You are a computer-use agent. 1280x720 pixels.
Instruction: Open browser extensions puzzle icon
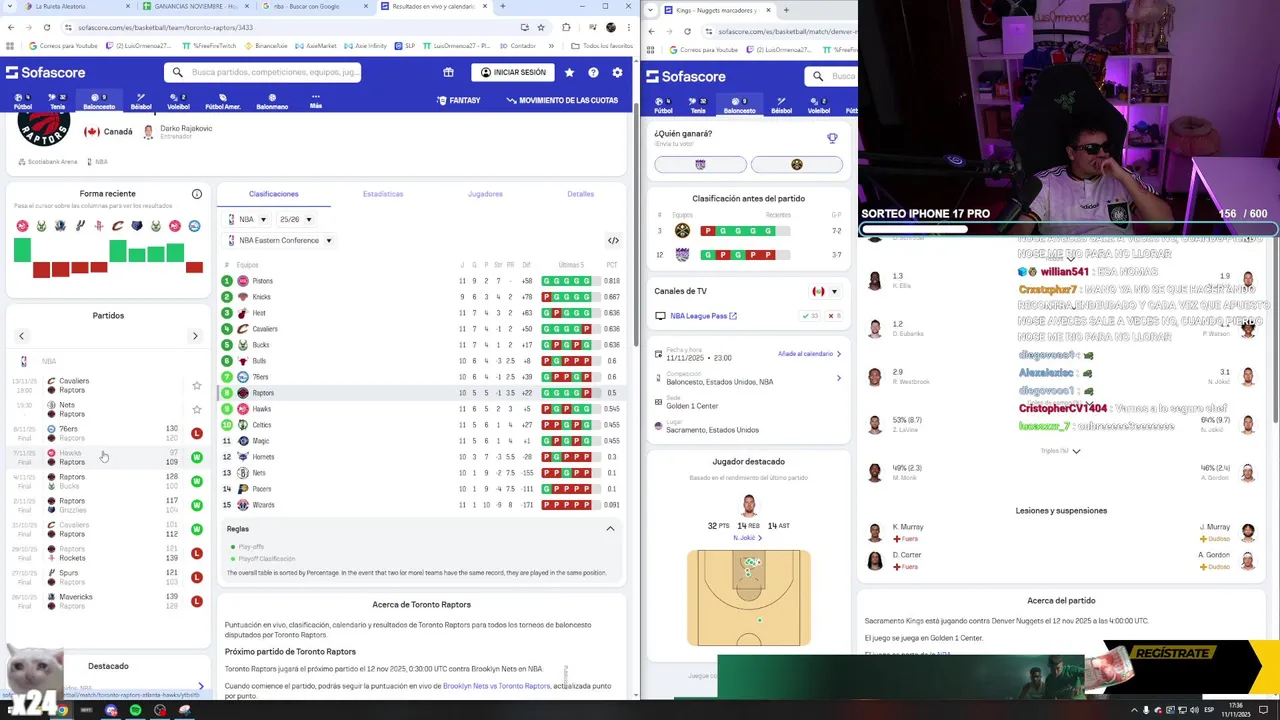tap(566, 27)
